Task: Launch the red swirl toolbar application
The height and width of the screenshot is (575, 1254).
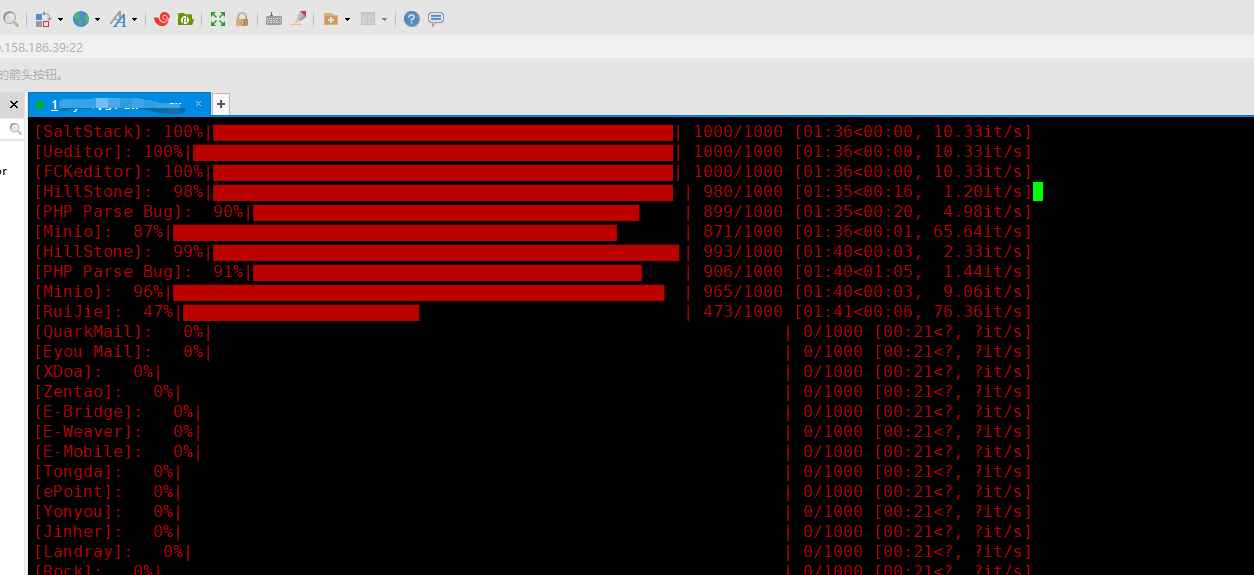Action: click(162, 19)
